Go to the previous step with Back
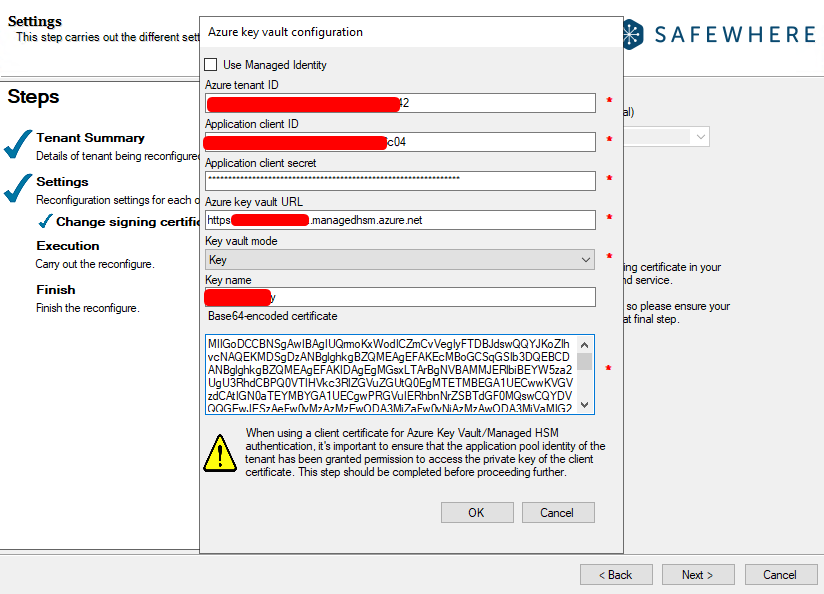 [615, 575]
